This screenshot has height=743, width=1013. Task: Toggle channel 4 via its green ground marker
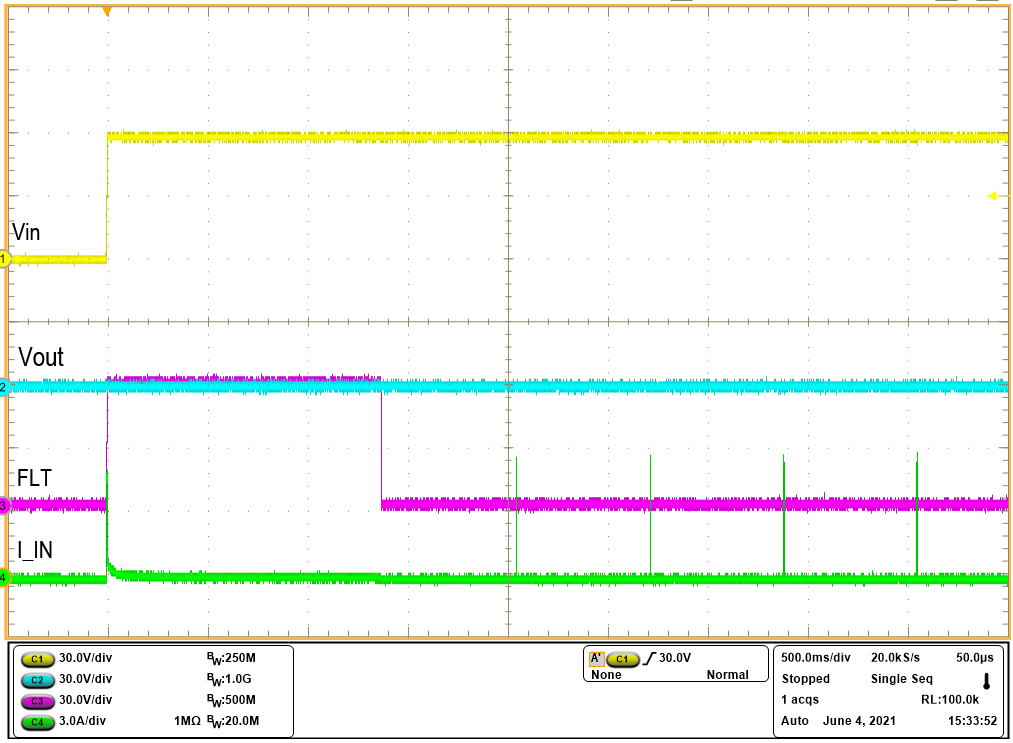5,577
